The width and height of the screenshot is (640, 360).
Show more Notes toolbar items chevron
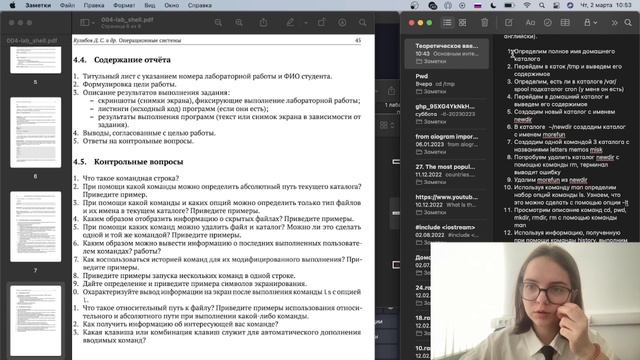(614, 23)
